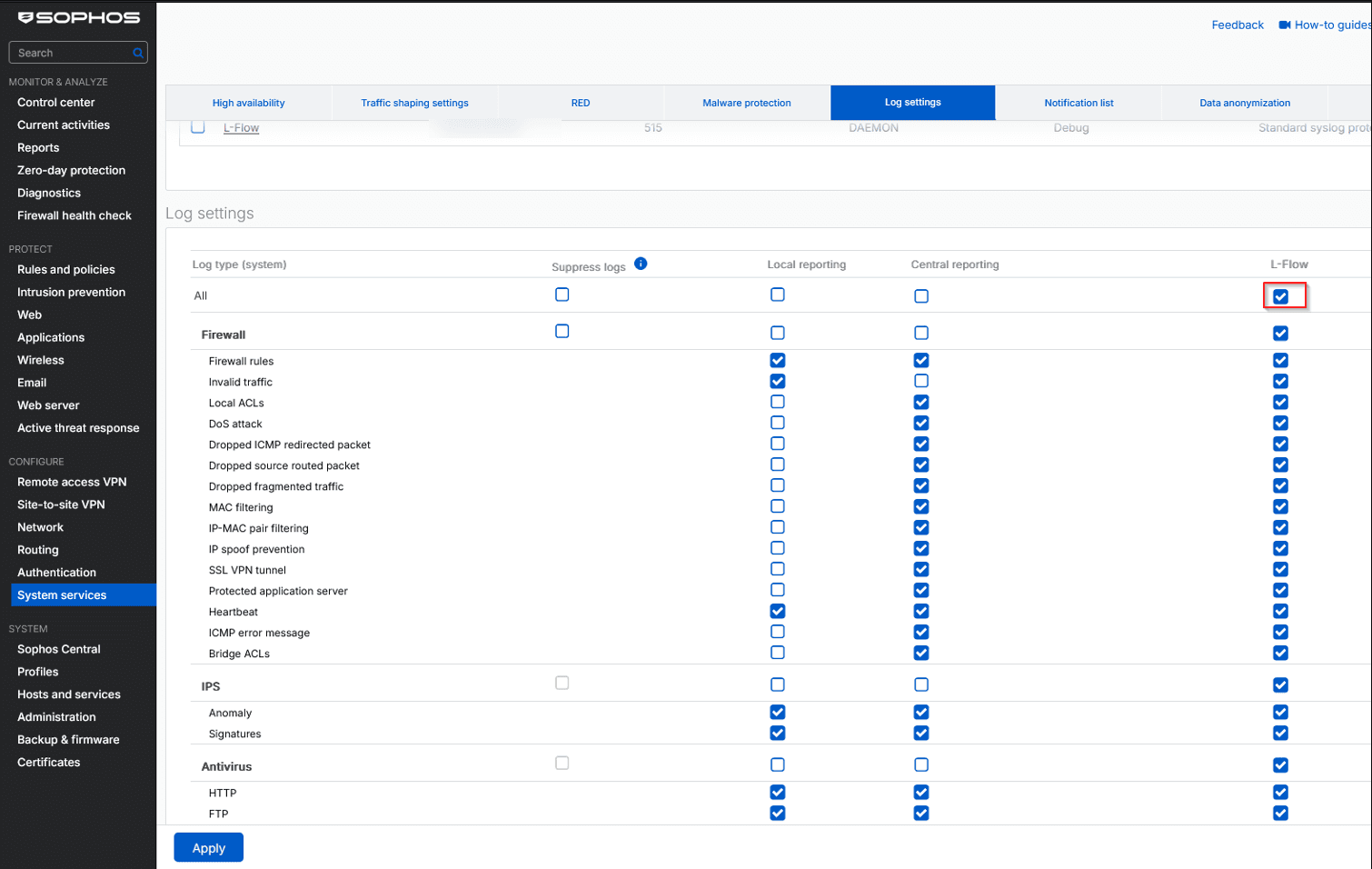Screen dimensions: 1372x869
Task: Open the Data anonymization tab
Action: pyautogui.click(x=1245, y=103)
